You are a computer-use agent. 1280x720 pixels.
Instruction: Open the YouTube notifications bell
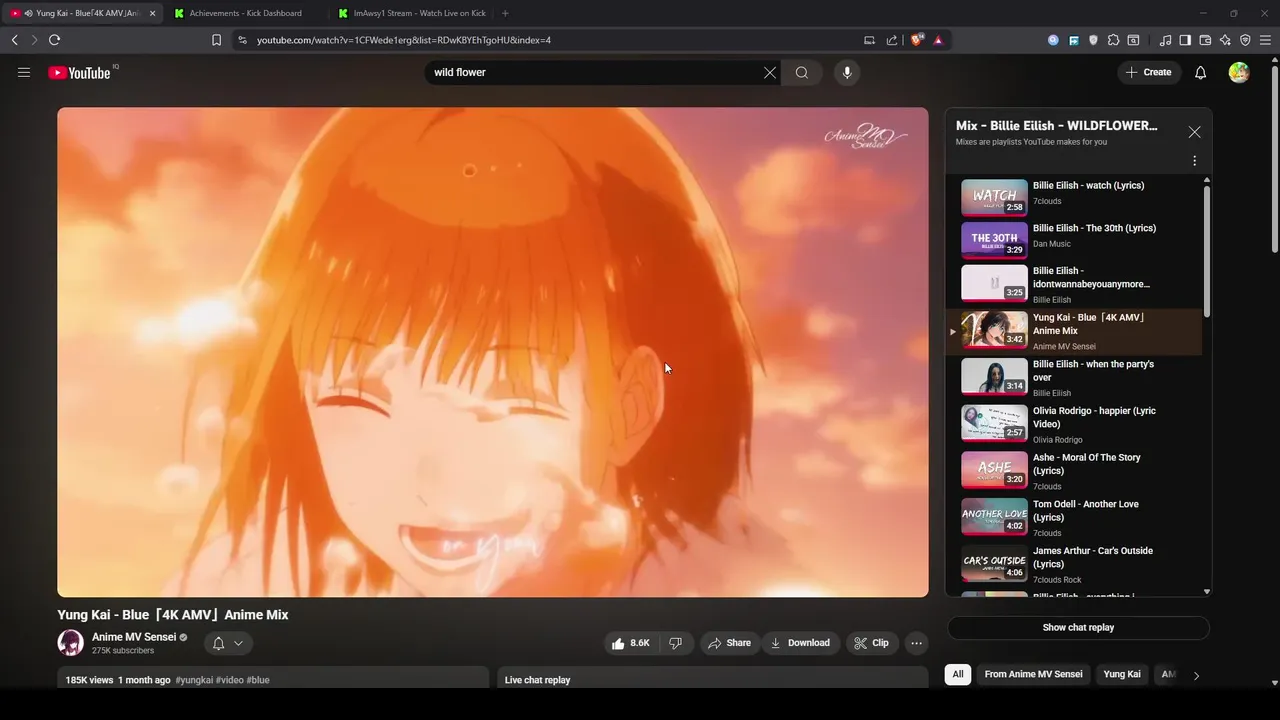click(x=1201, y=72)
